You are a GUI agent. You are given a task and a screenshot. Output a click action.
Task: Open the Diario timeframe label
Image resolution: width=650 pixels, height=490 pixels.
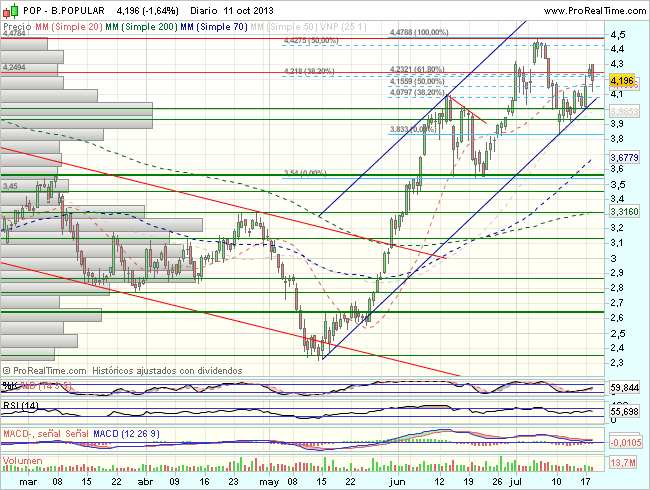pos(204,10)
